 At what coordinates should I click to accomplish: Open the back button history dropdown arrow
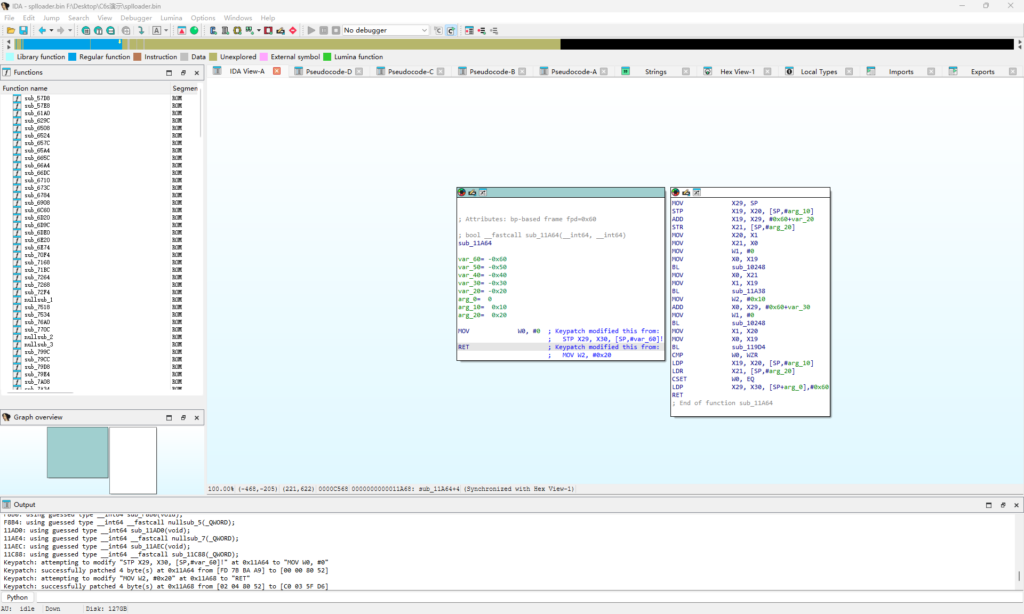51,30
